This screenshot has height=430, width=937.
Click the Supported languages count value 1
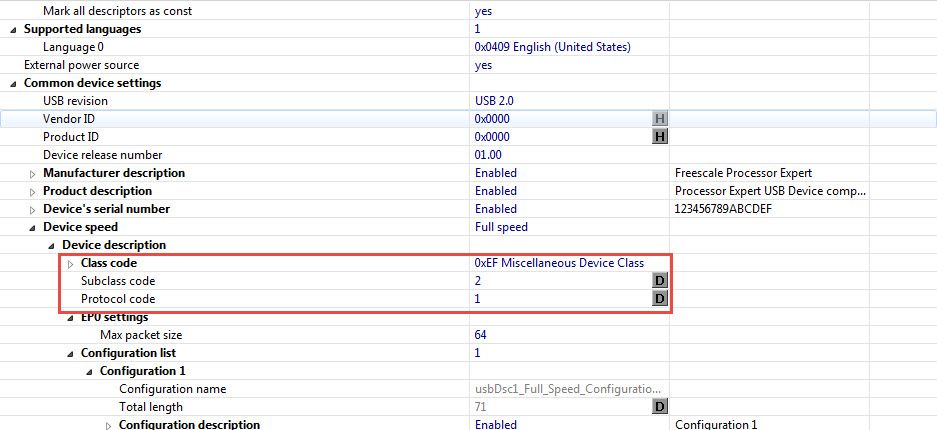(x=478, y=29)
